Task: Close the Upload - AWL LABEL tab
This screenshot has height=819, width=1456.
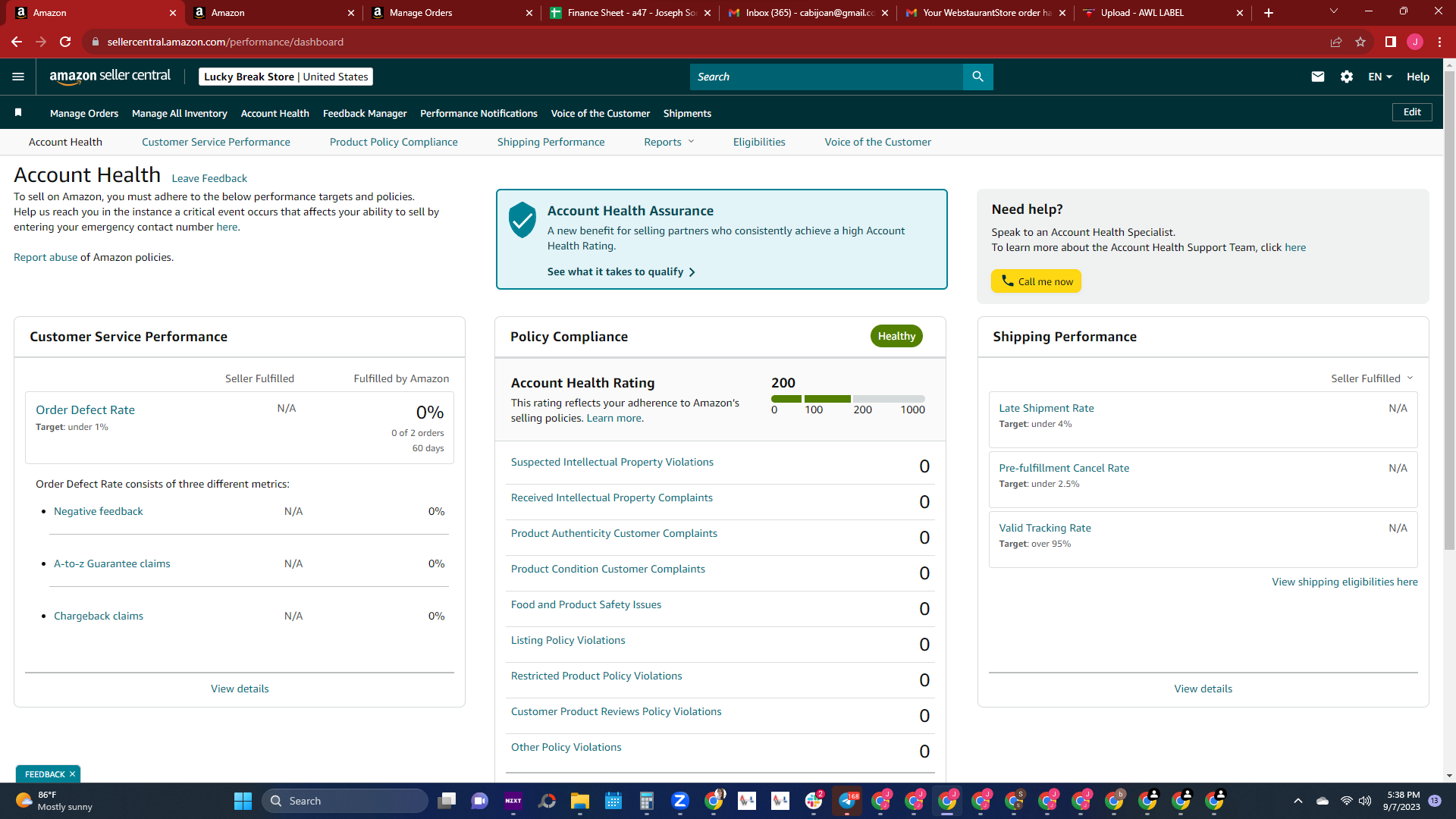Action: click(1240, 13)
